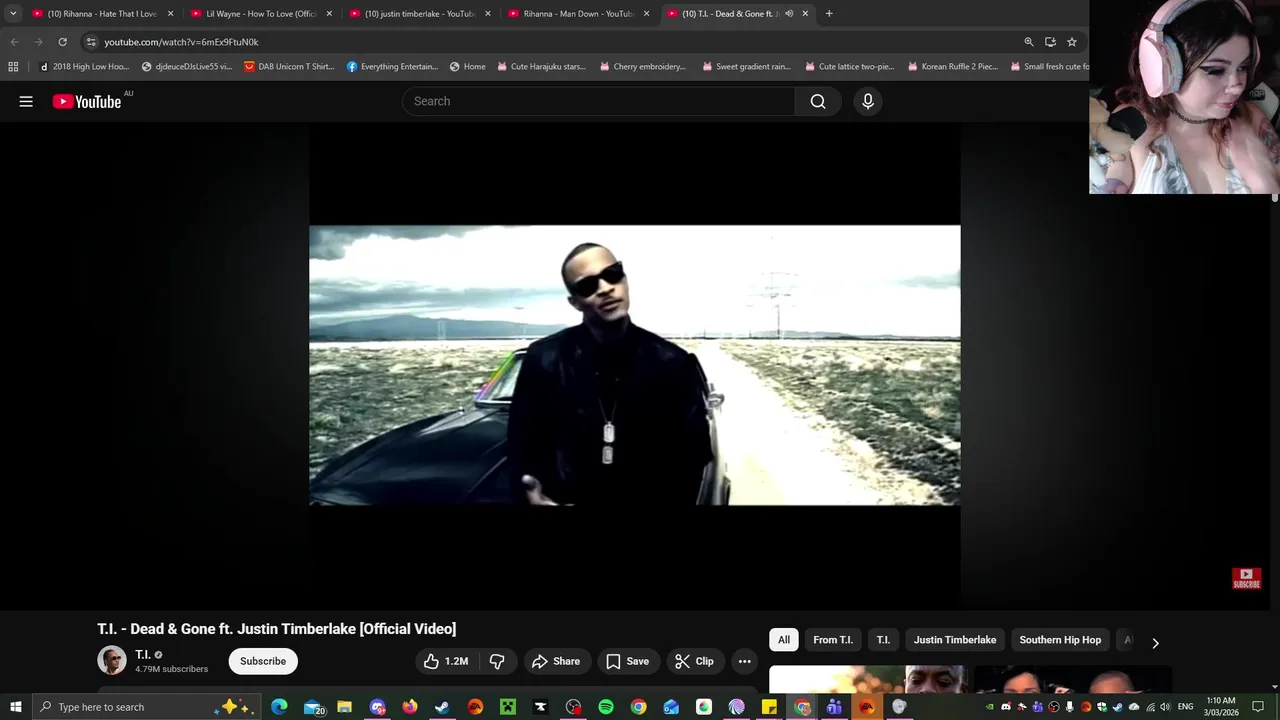Select the Justin Timberlake filter chip
Screen dimensions: 1280x720
[955, 640]
